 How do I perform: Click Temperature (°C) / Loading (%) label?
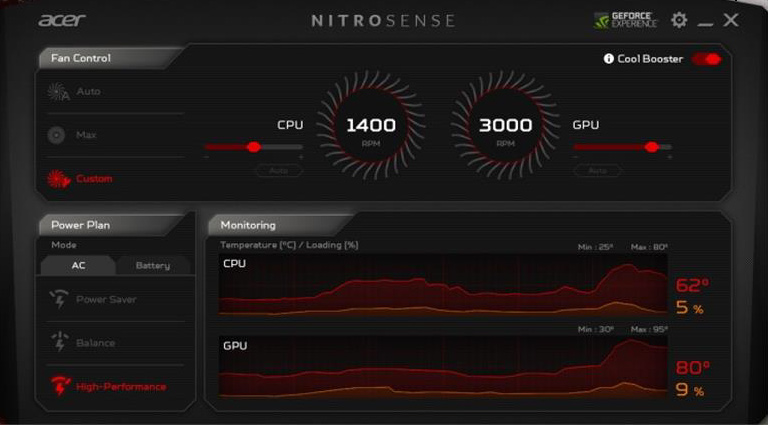point(289,245)
